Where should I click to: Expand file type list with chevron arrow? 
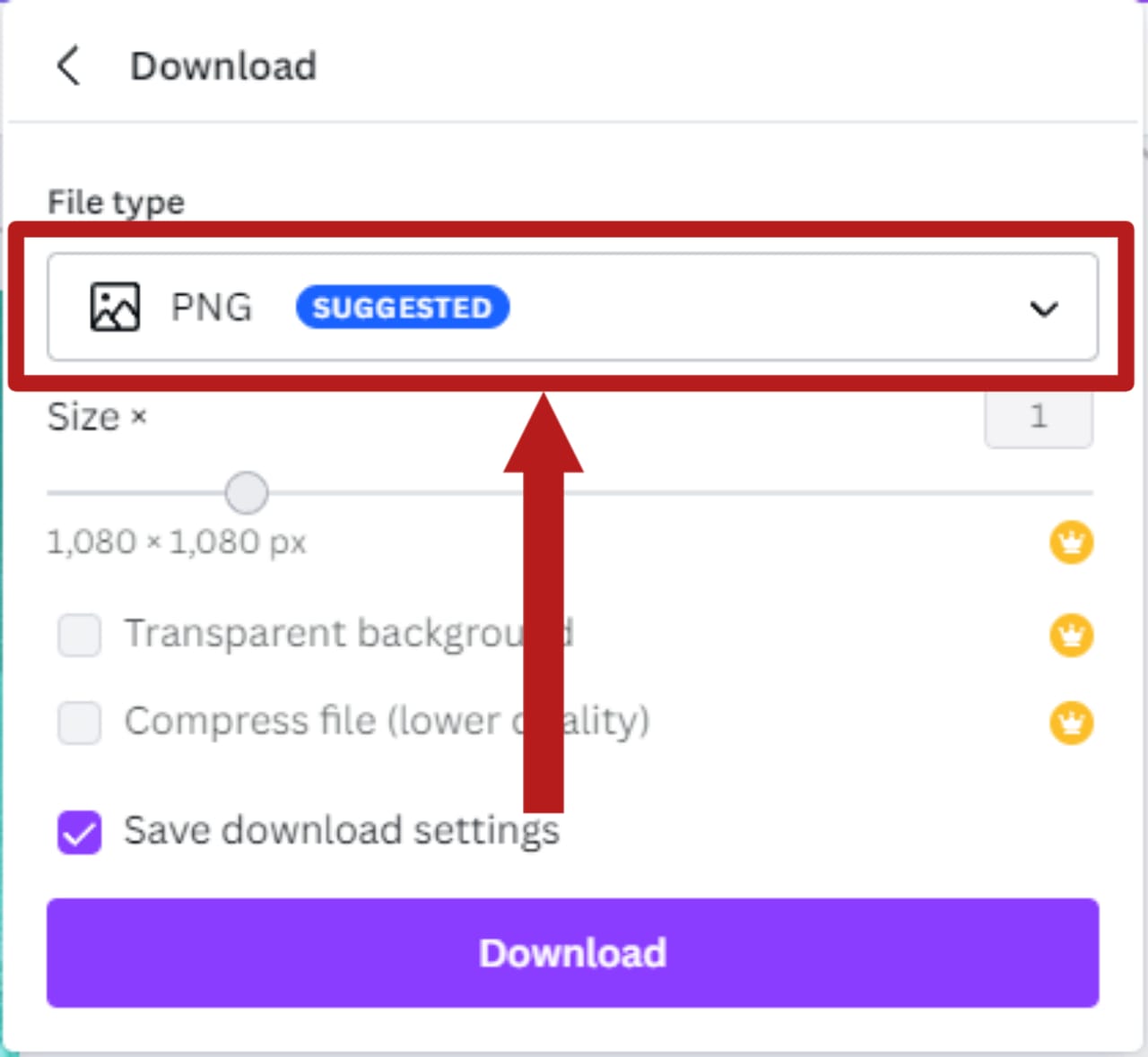(1044, 309)
